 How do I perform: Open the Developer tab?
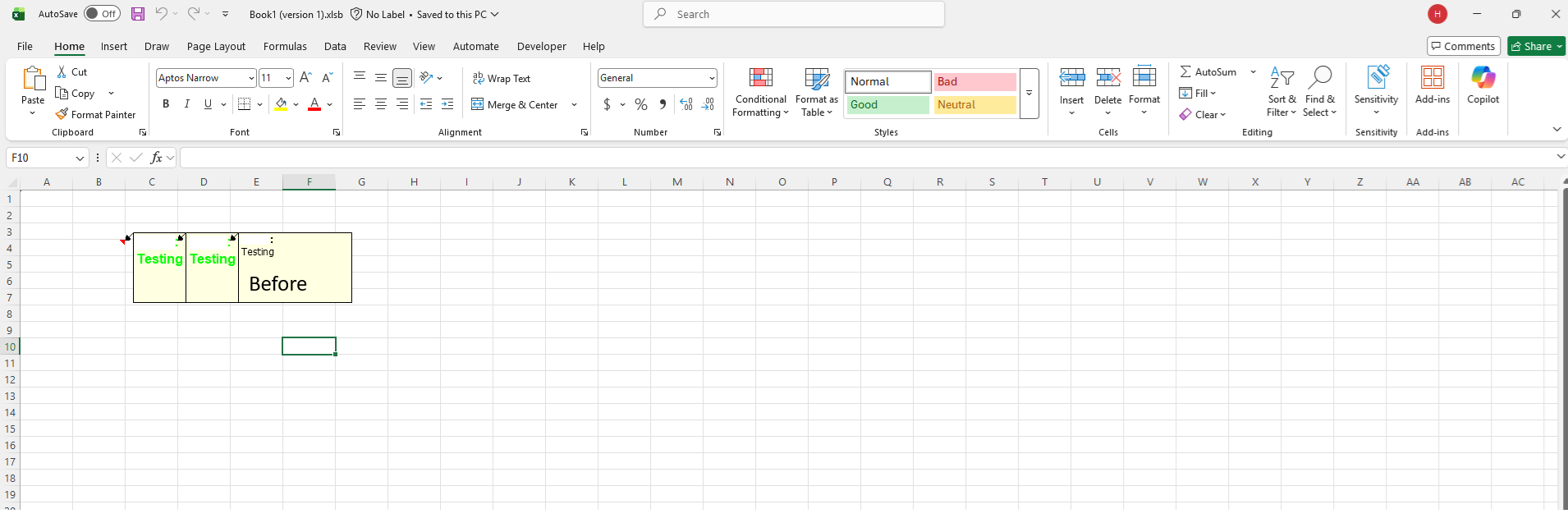point(542,47)
